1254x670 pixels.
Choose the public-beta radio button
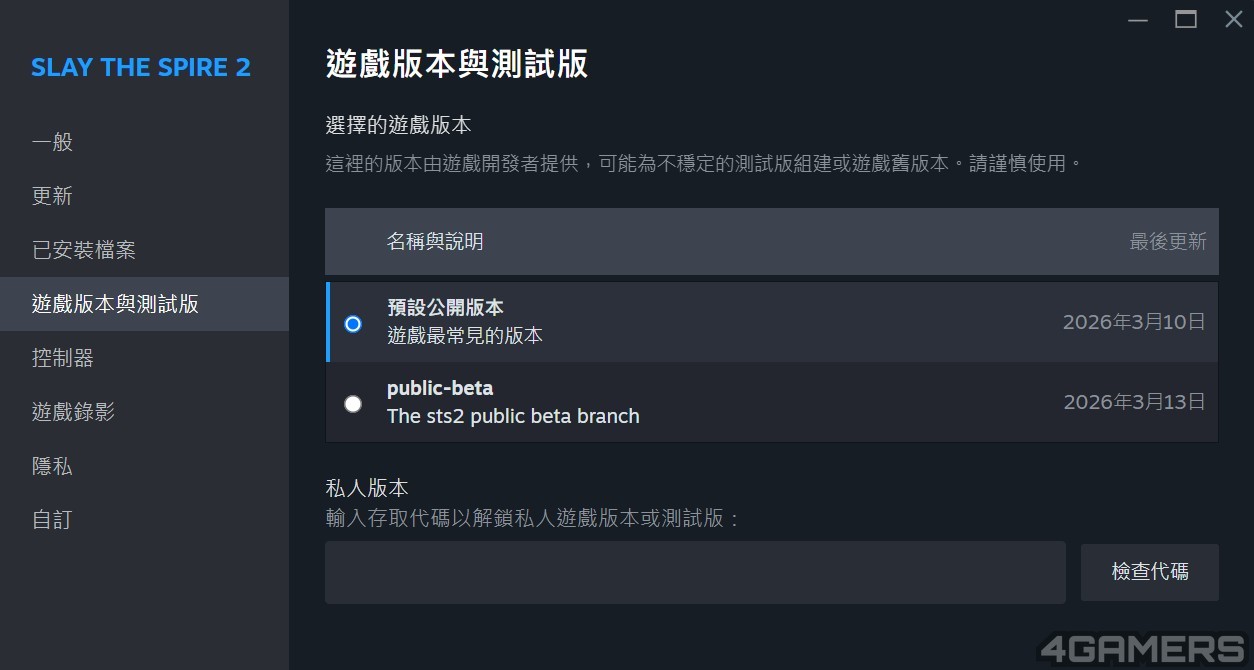353,403
